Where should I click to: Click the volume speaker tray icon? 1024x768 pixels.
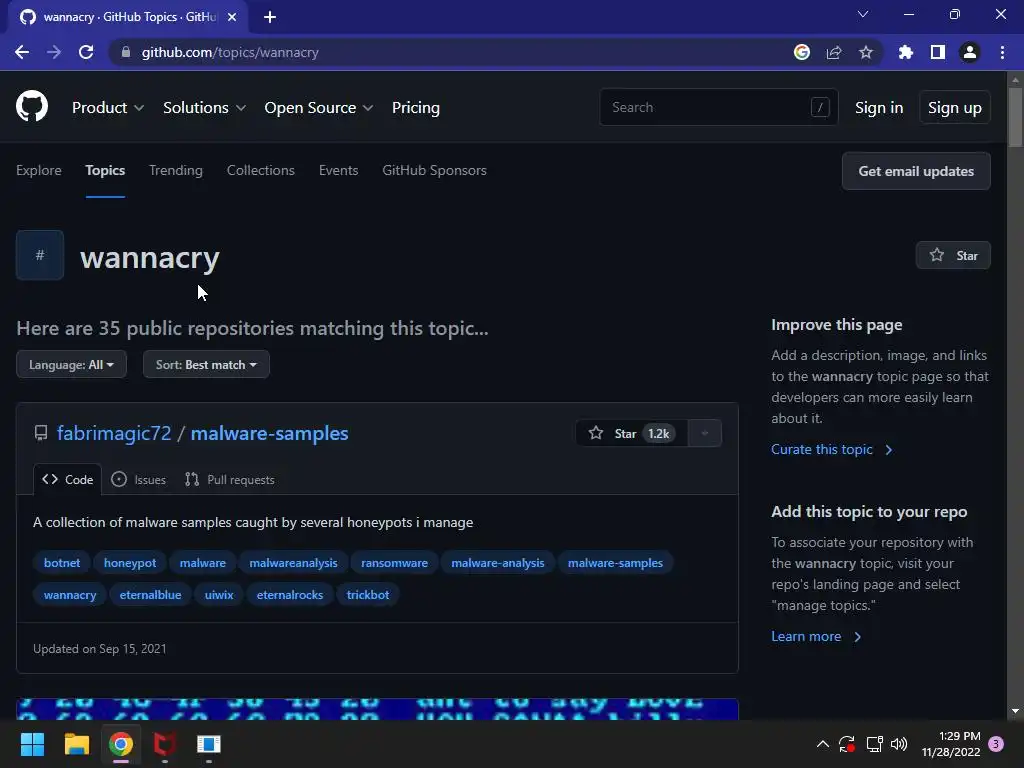899,744
